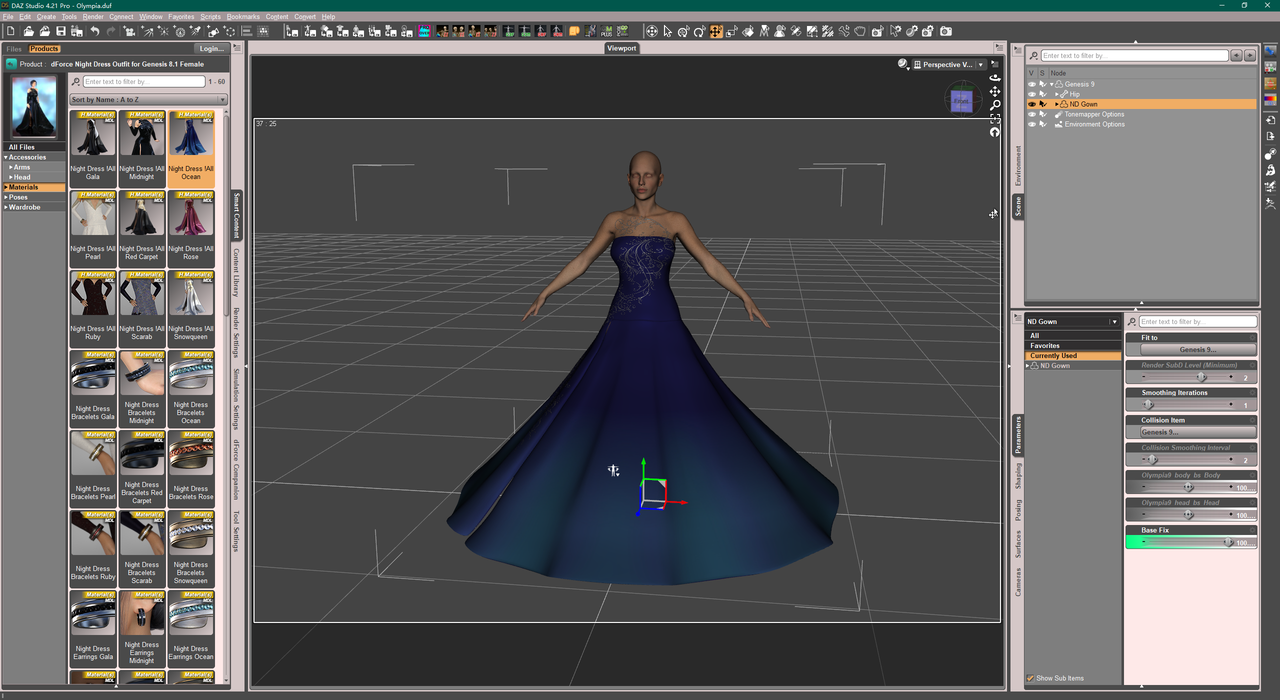The image size is (1280, 700).
Task: Expand the Hip node in Scene tree
Action: pos(1056,94)
